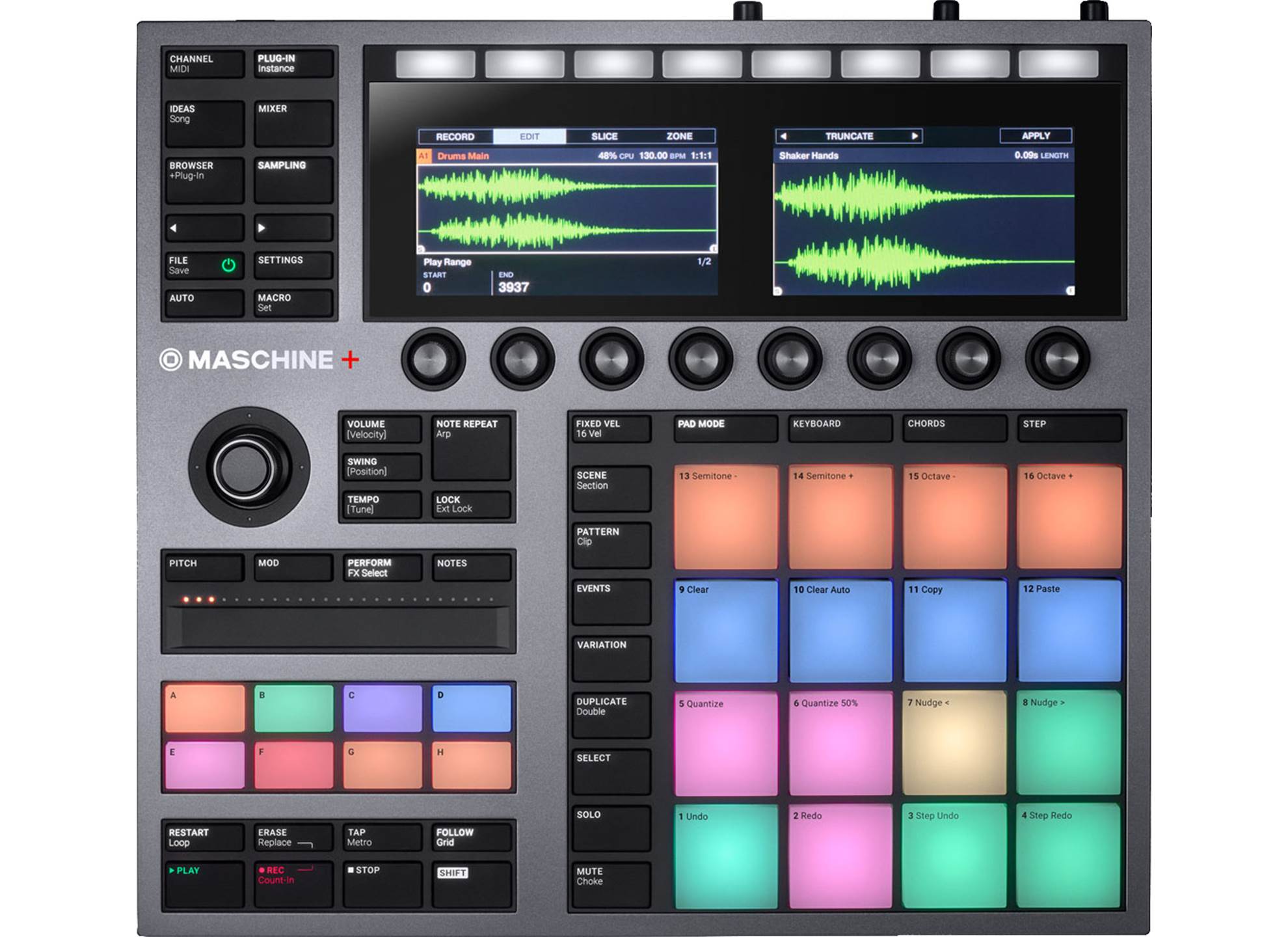Arm recording with the REC Count-In button
1288x937 pixels.
click(x=293, y=884)
